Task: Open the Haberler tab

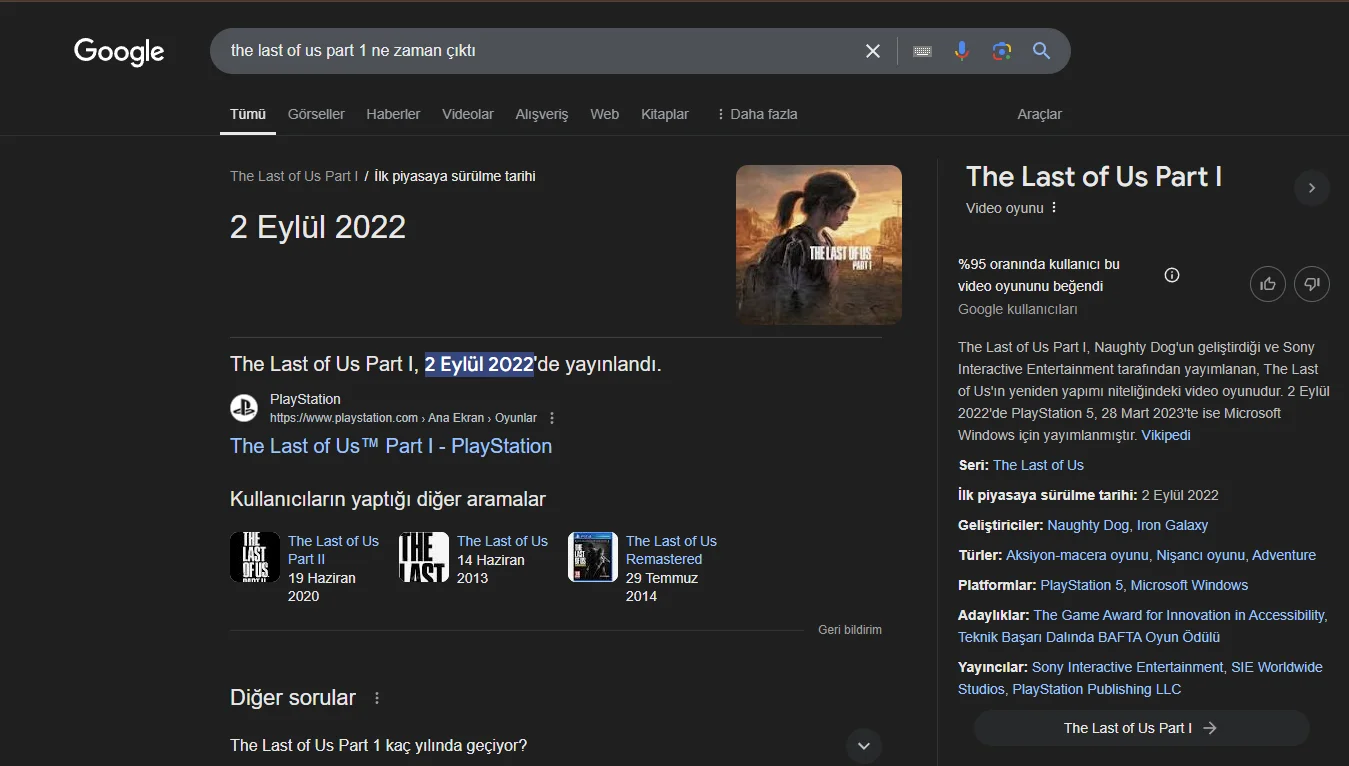Action: (393, 114)
